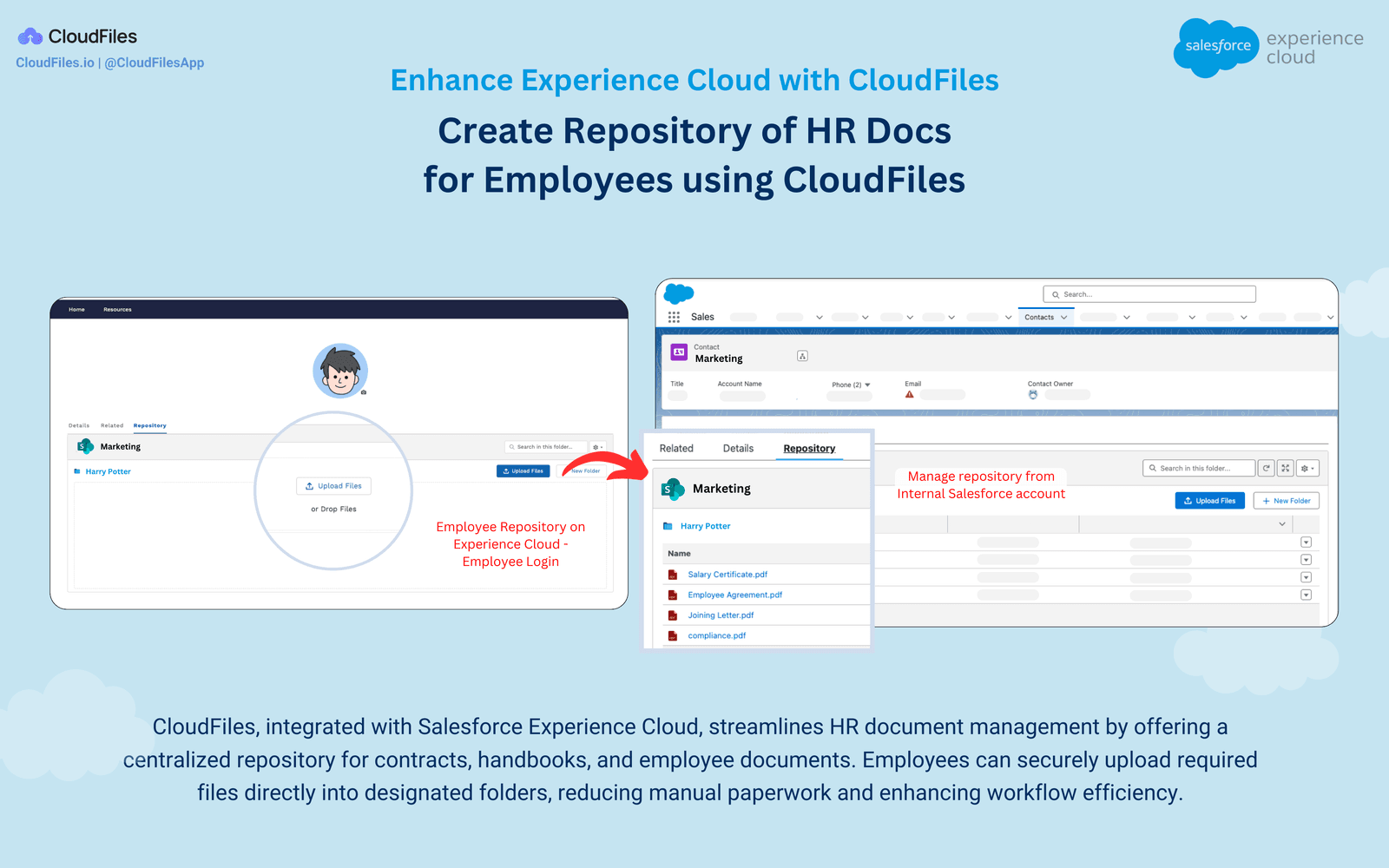Open the Salesforce app launcher grid
This screenshot has width=1389, height=868.
click(x=674, y=316)
